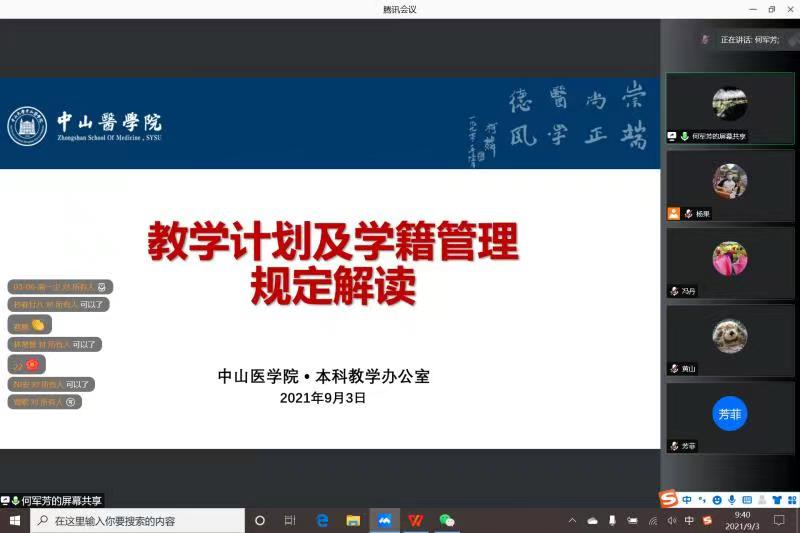Viewport: 800px width, 533px height.
Task: Open Tencent Meeting from the taskbar
Action: tap(384, 521)
